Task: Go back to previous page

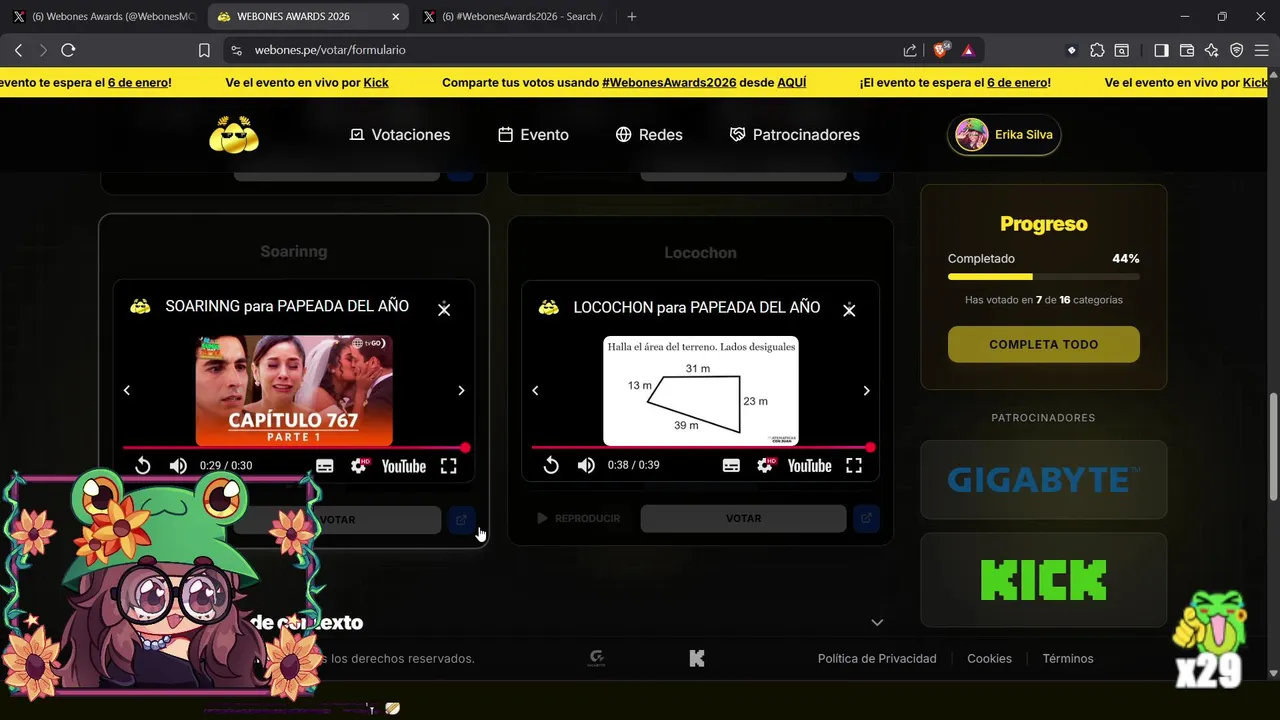Action: tap(18, 50)
